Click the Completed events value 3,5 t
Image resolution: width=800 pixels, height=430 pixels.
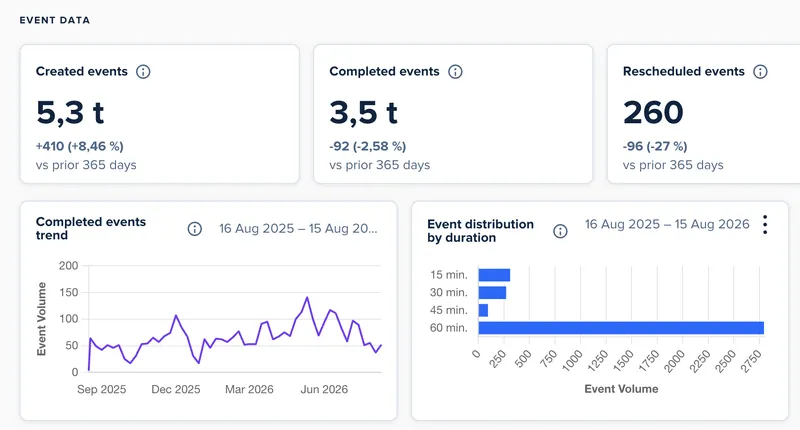pyautogui.click(x=363, y=112)
